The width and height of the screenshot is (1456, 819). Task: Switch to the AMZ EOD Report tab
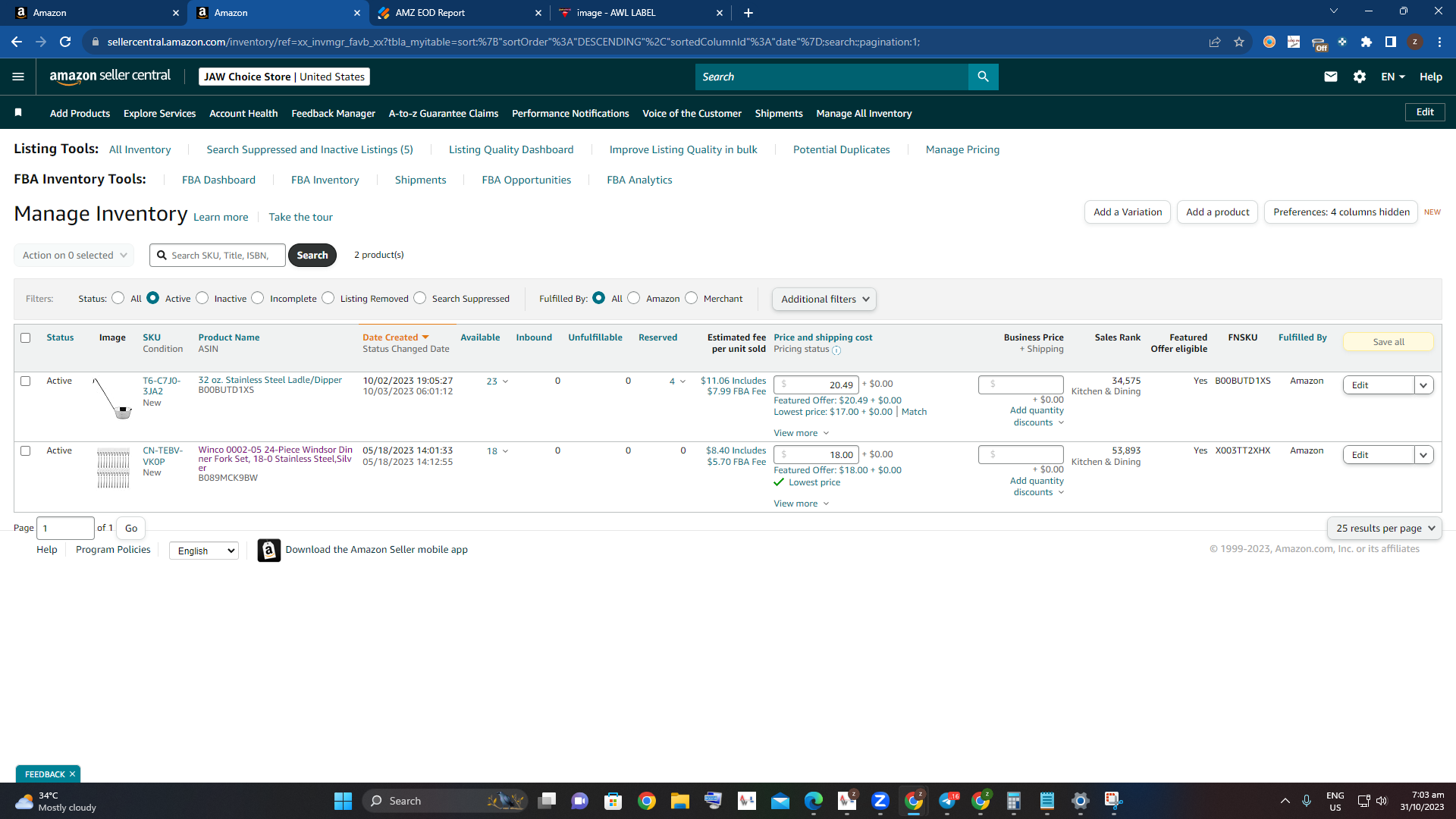click(460, 13)
